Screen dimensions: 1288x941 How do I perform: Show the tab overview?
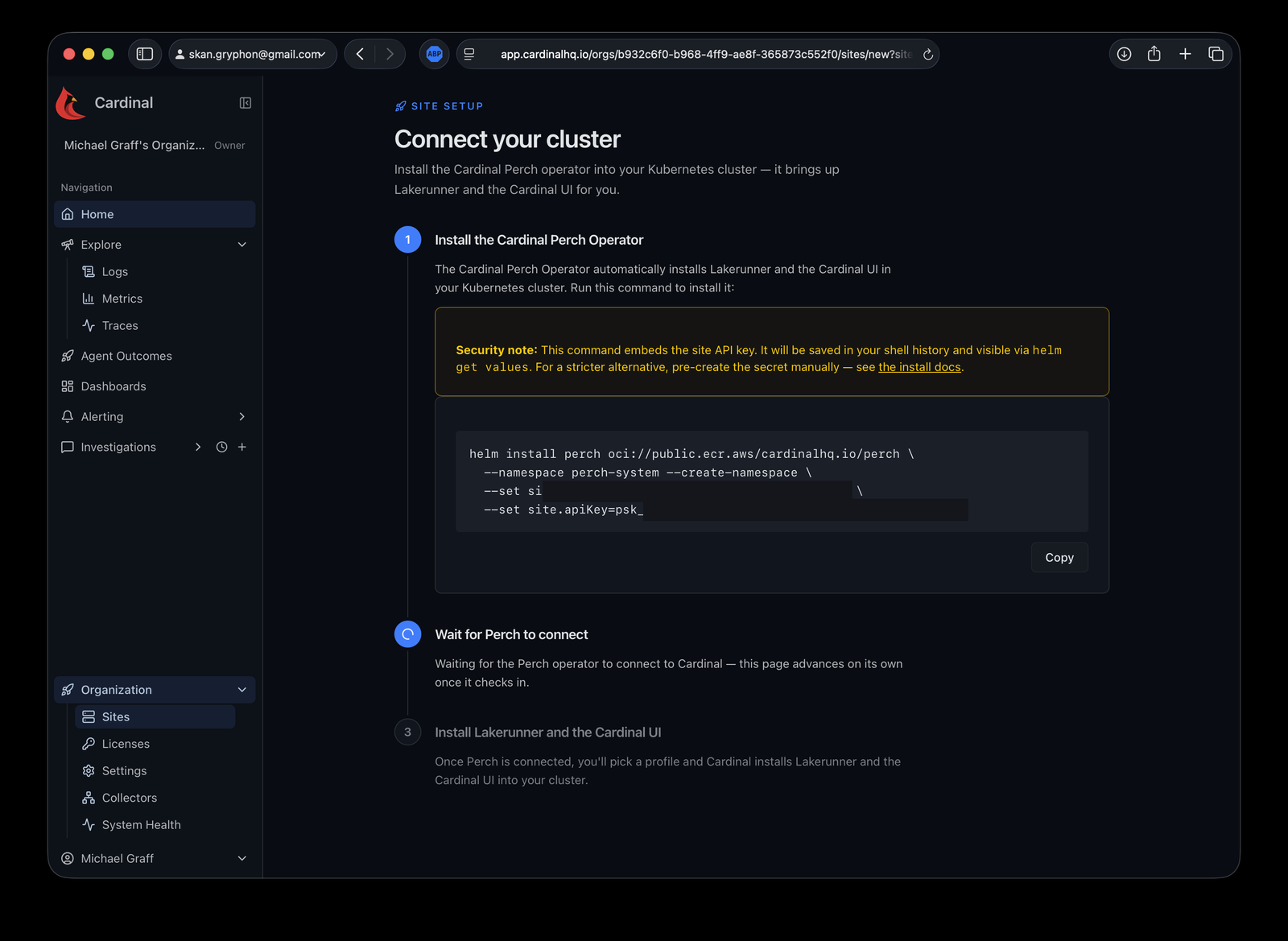point(1216,54)
